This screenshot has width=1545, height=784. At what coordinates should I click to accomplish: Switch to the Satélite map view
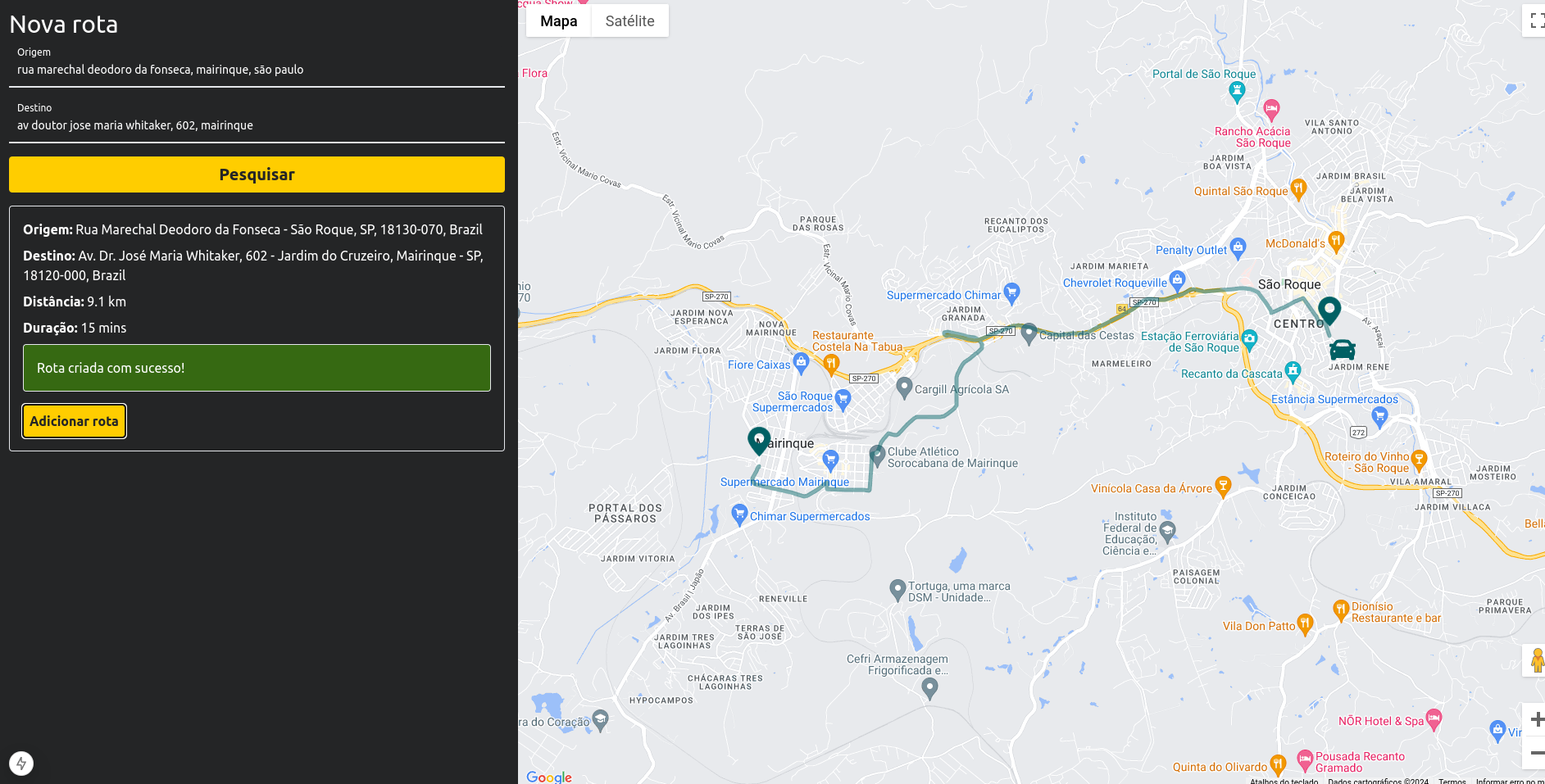pos(629,21)
